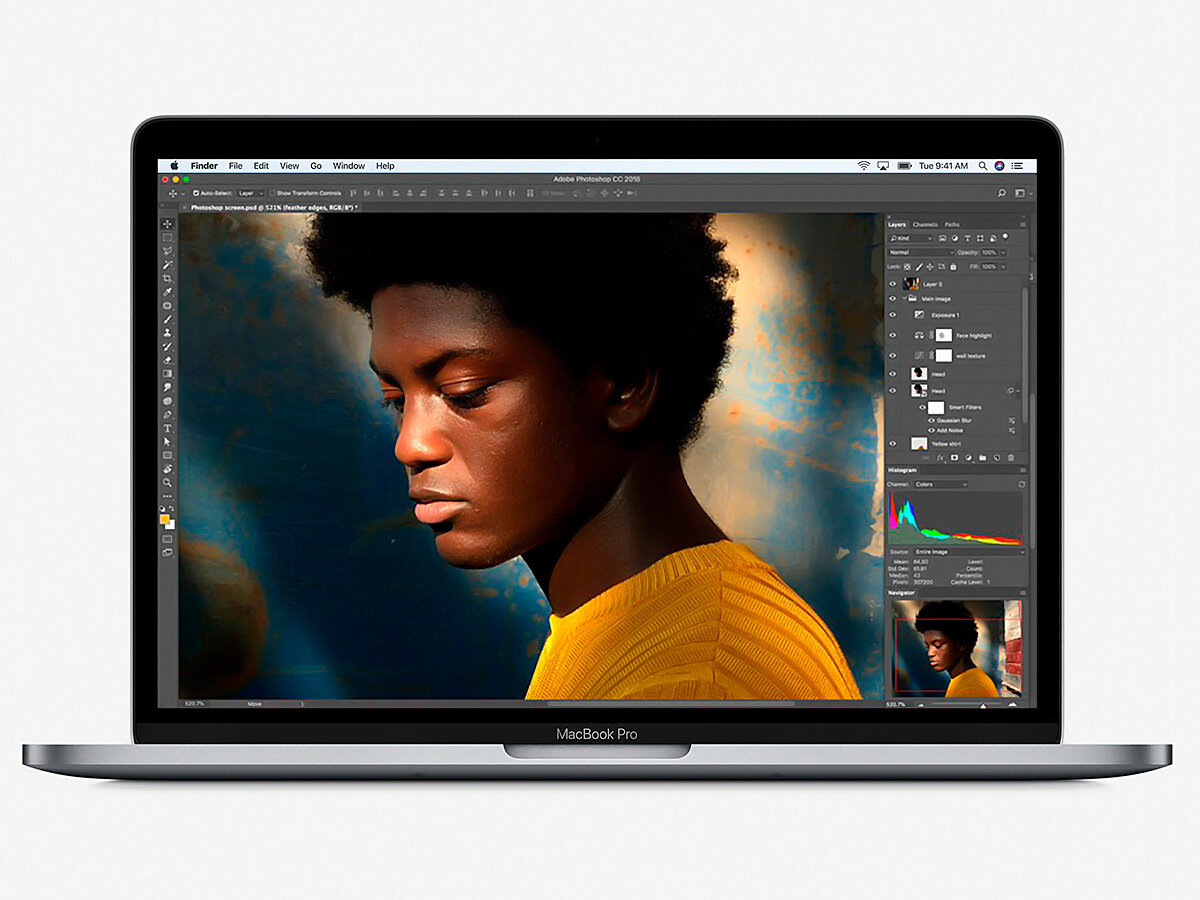Click the foreground yellow color swatch
The image size is (1200, 900).
[165, 518]
